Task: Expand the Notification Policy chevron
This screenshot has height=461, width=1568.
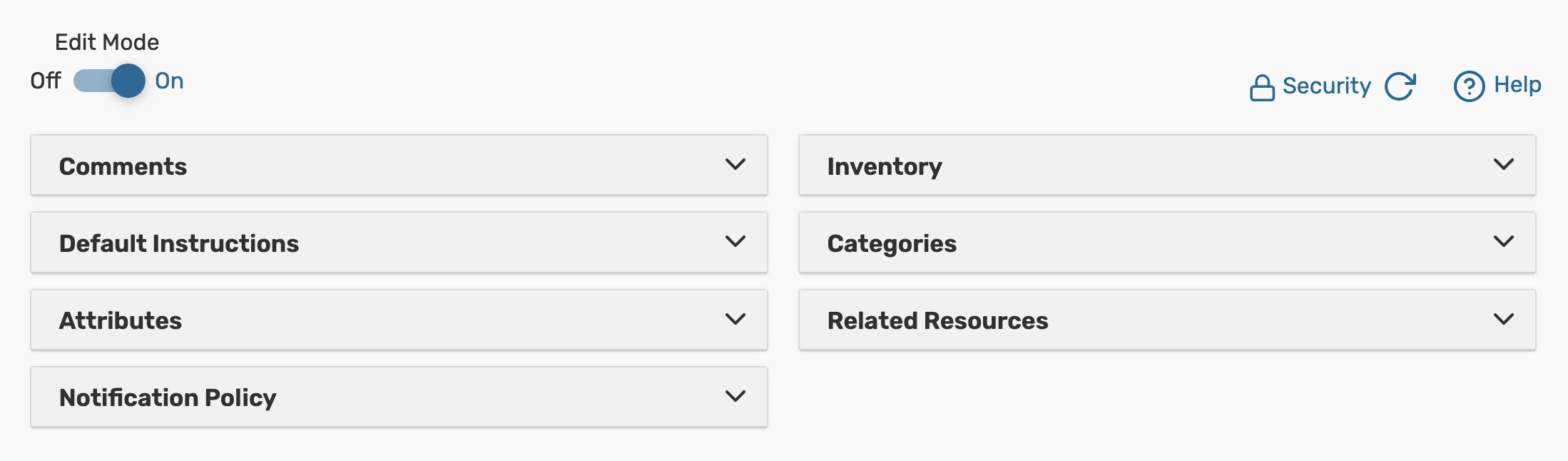Action: pos(735,396)
